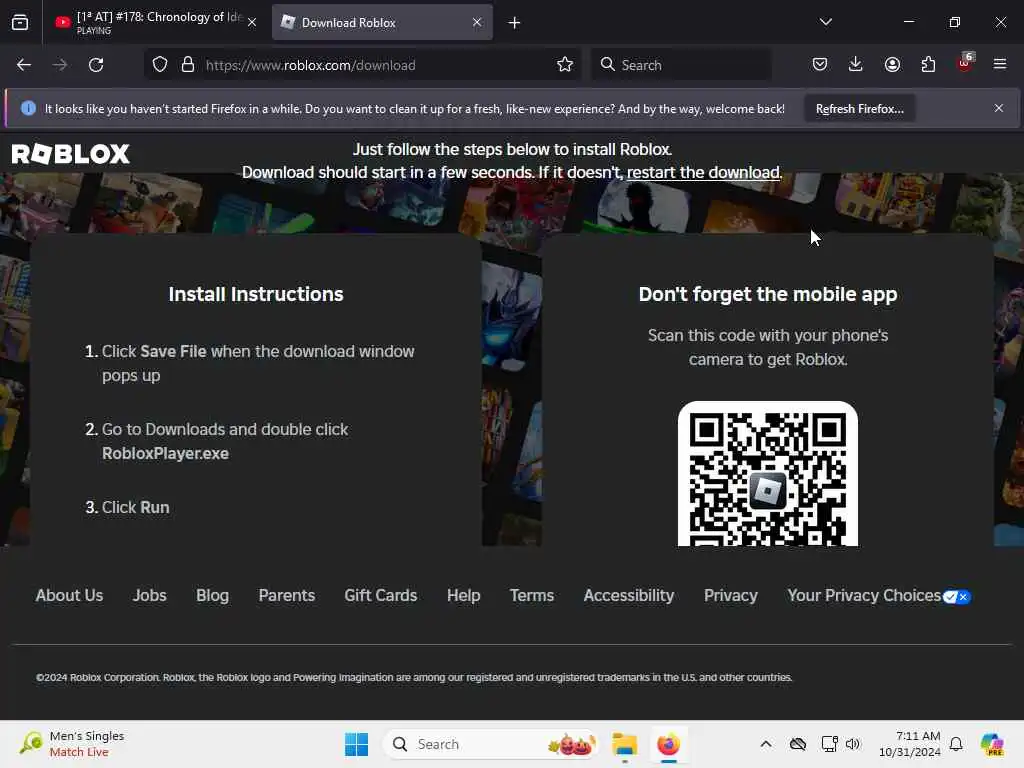Show hidden system tray icons
The height and width of the screenshot is (768, 1024).
pyautogui.click(x=766, y=744)
